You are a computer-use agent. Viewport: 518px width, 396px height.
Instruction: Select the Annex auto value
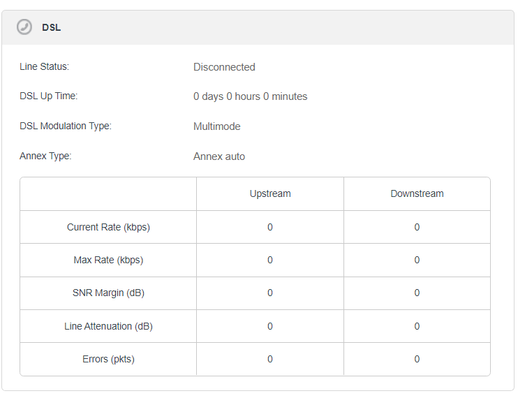pyautogui.click(x=219, y=156)
